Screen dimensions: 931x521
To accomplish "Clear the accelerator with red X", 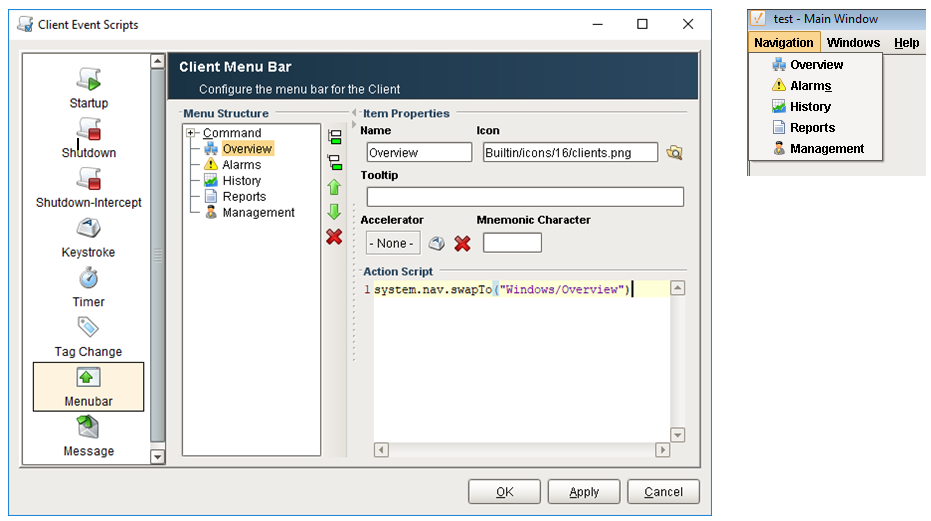I will (463, 244).
